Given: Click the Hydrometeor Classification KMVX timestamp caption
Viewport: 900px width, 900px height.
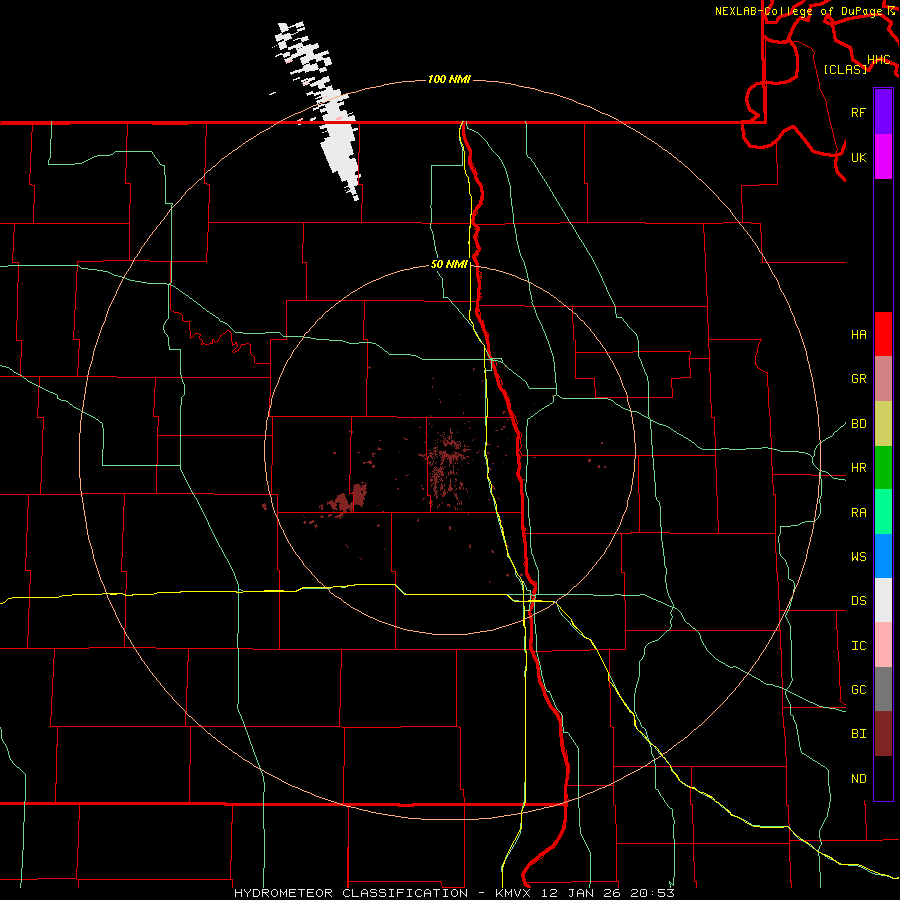Looking at the screenshot, I should click(x=454, y=893).
